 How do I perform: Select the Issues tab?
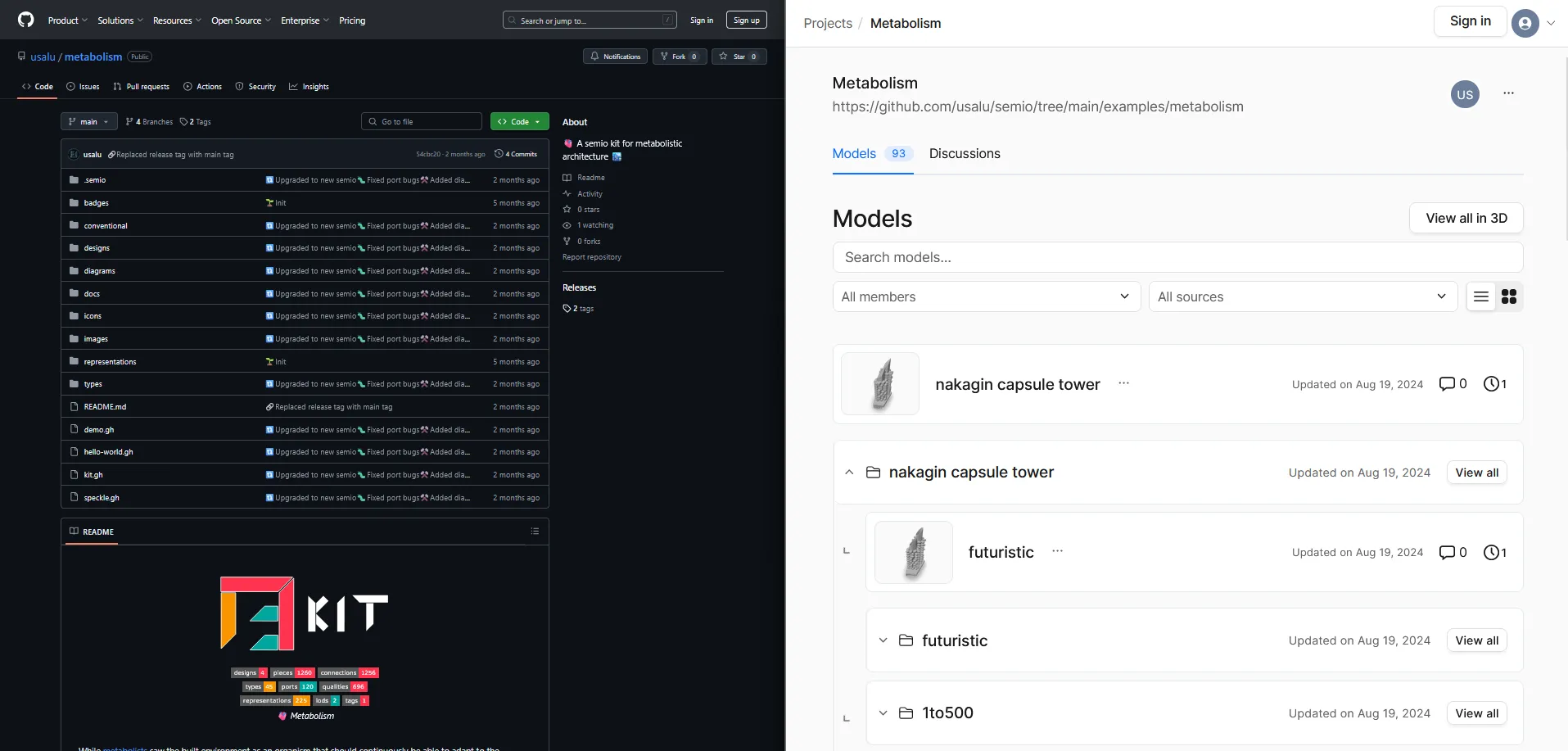point(83,87)
